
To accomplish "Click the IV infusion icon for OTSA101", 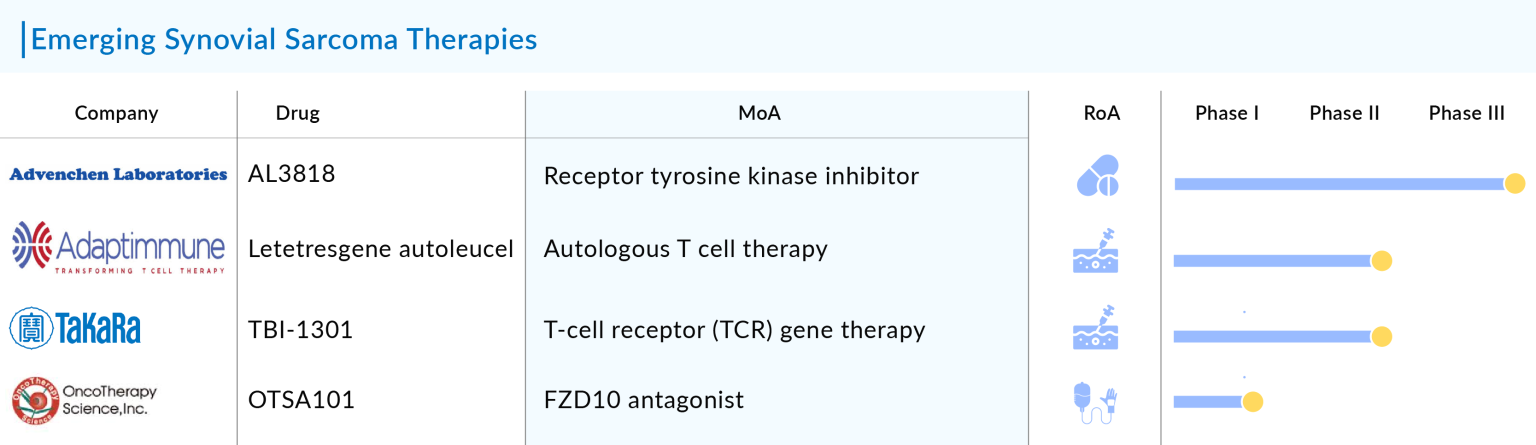I will [x=1096, y=400].
